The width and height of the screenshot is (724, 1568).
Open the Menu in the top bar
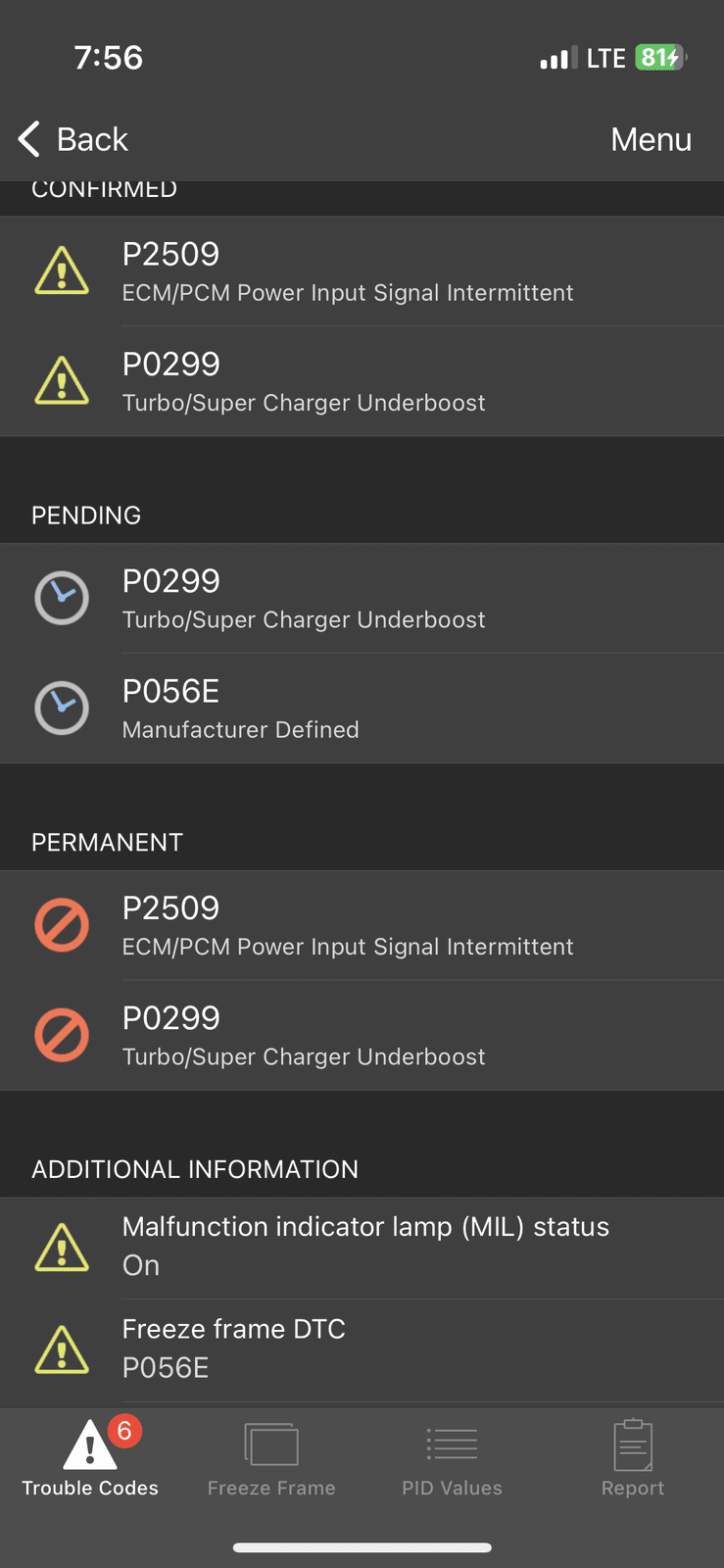[x=652, y=139]
